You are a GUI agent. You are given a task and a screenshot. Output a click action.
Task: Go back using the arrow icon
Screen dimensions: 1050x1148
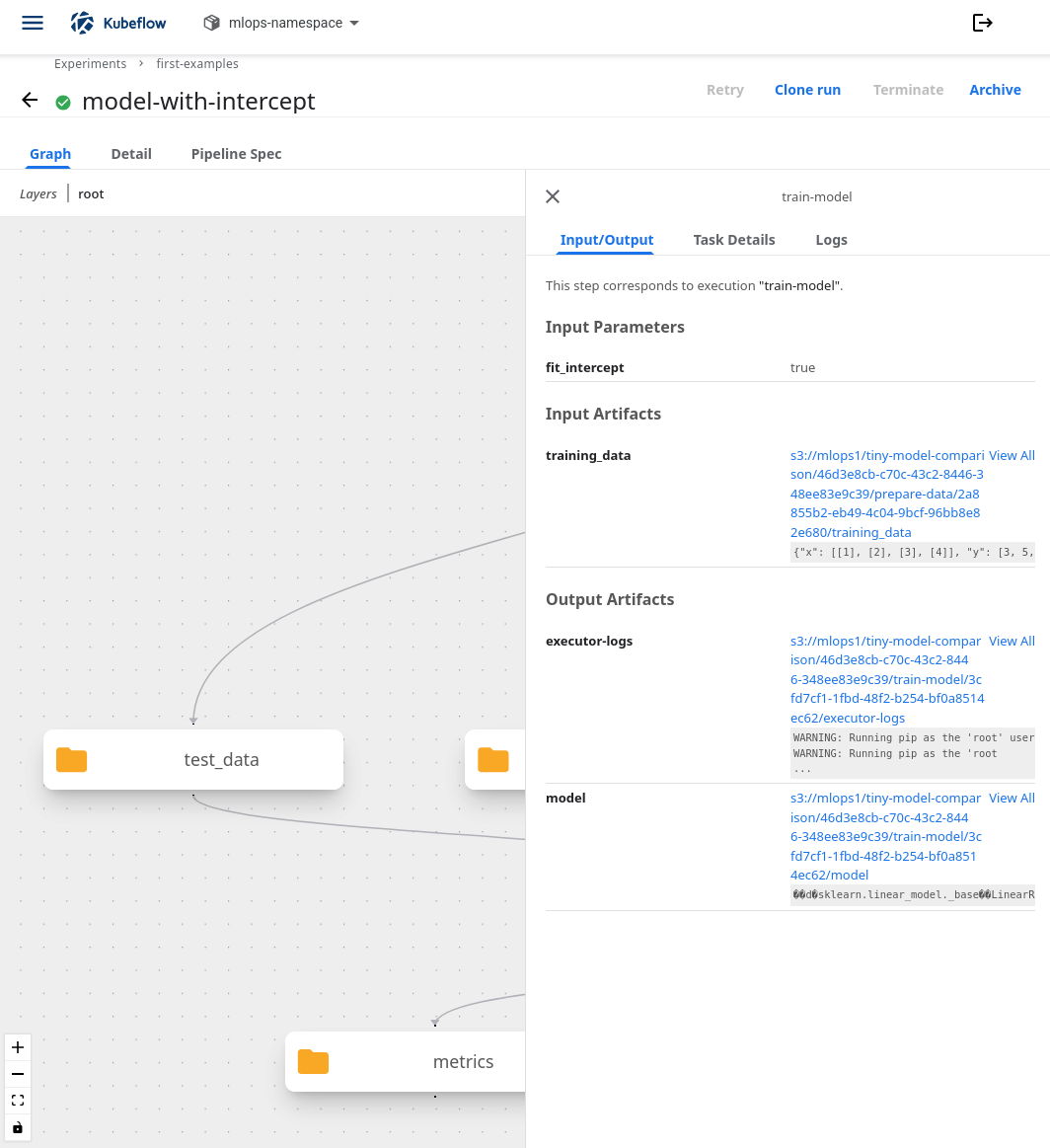pos(30,101)
